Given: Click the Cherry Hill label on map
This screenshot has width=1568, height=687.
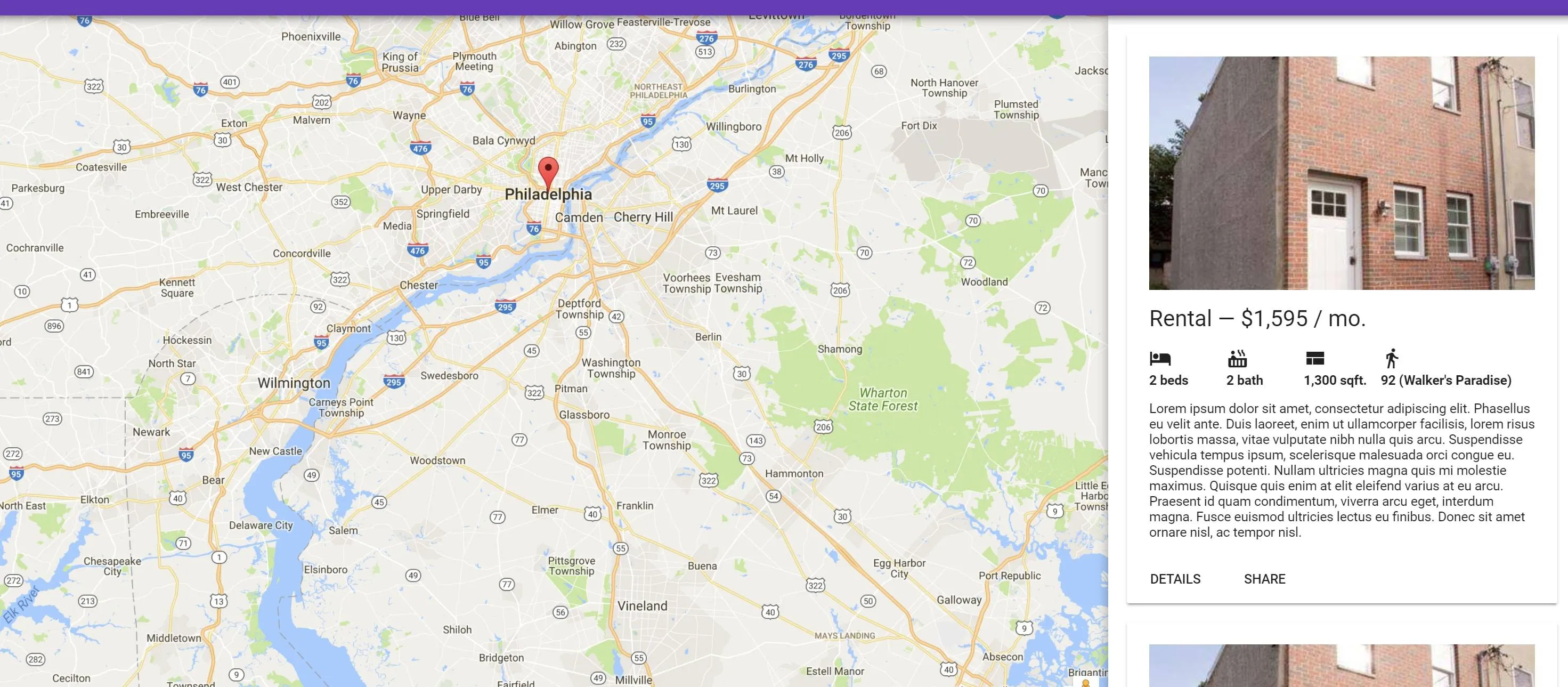Looking at the screenshot, I should (x=643, y=217).
